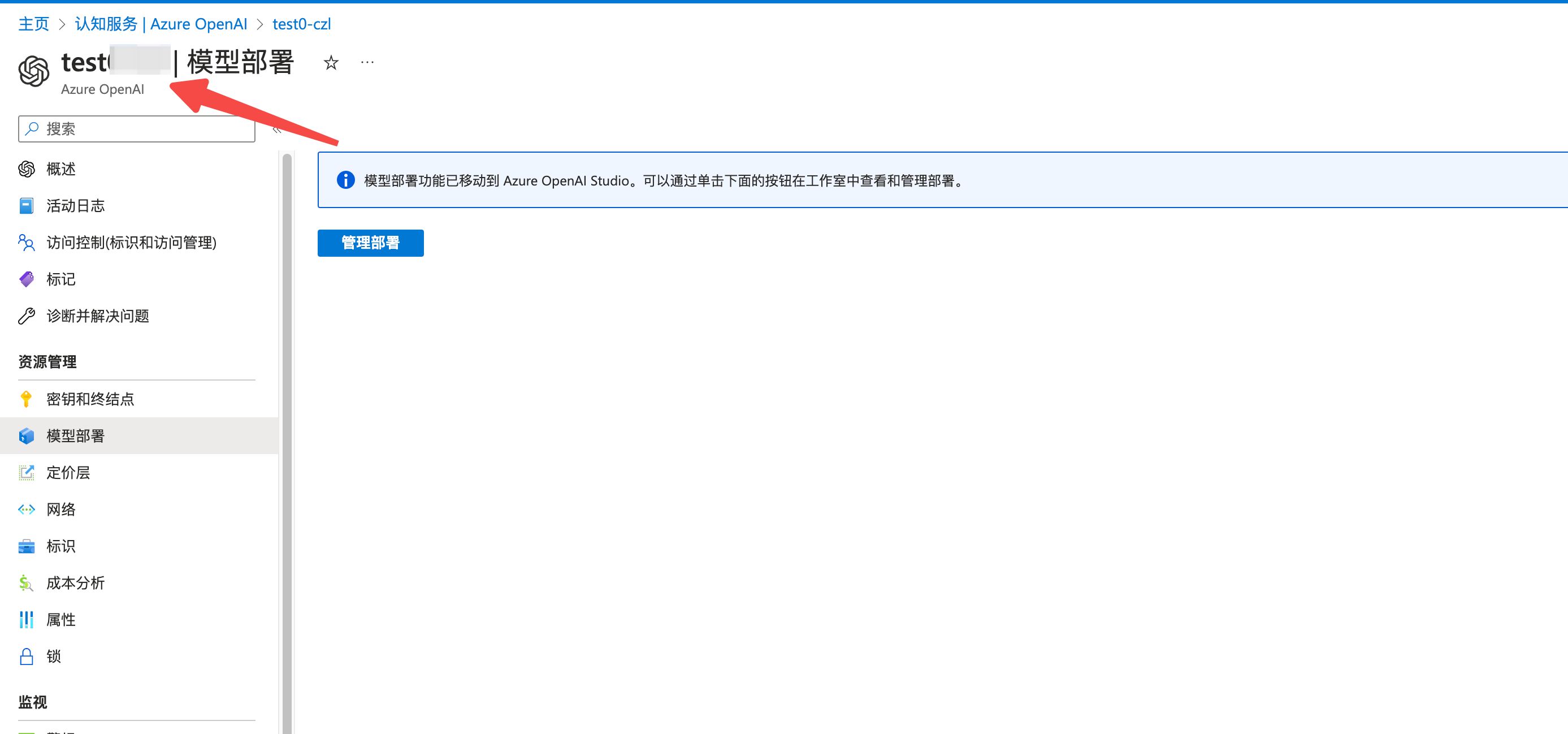This screenshot has height=734, width=1568.
Task: Click the 监视 section header
Action: 33,702
